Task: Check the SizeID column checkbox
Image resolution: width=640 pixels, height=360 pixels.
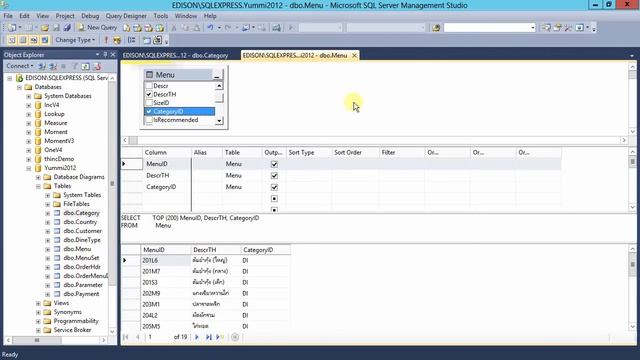Action: pos(149,103)
